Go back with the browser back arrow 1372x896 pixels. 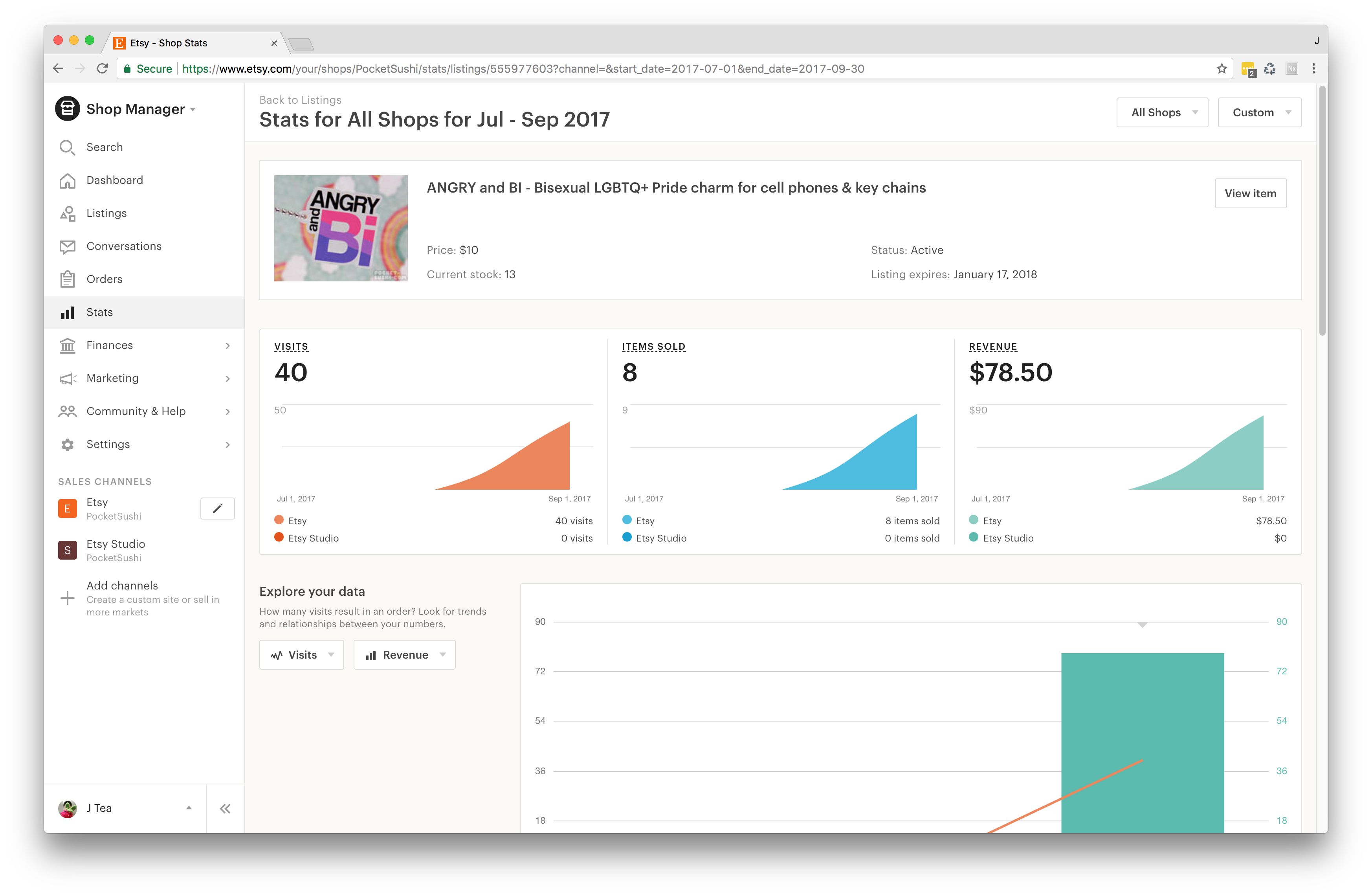tap(58, 69)
